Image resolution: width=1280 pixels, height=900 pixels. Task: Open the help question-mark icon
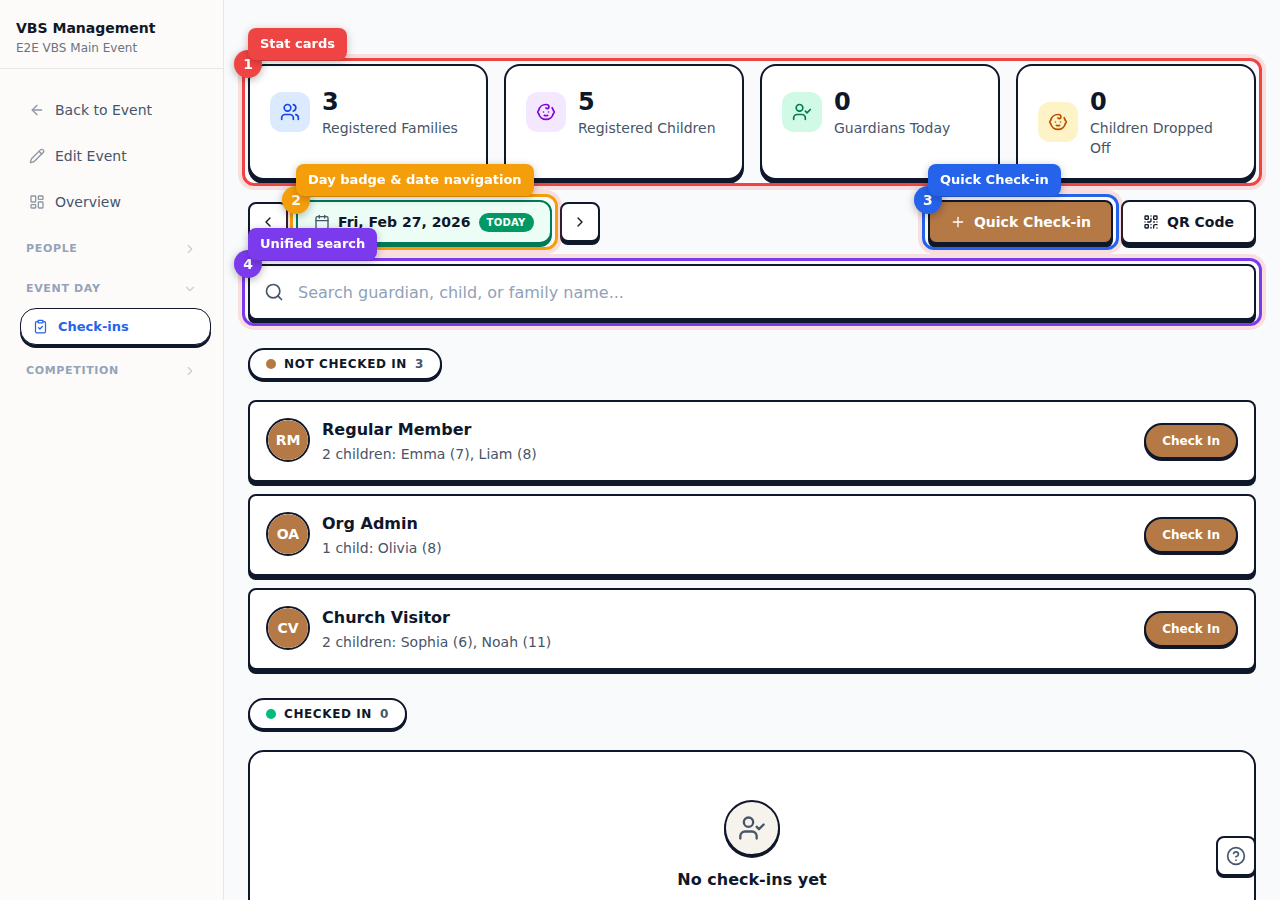point(1235,856)
